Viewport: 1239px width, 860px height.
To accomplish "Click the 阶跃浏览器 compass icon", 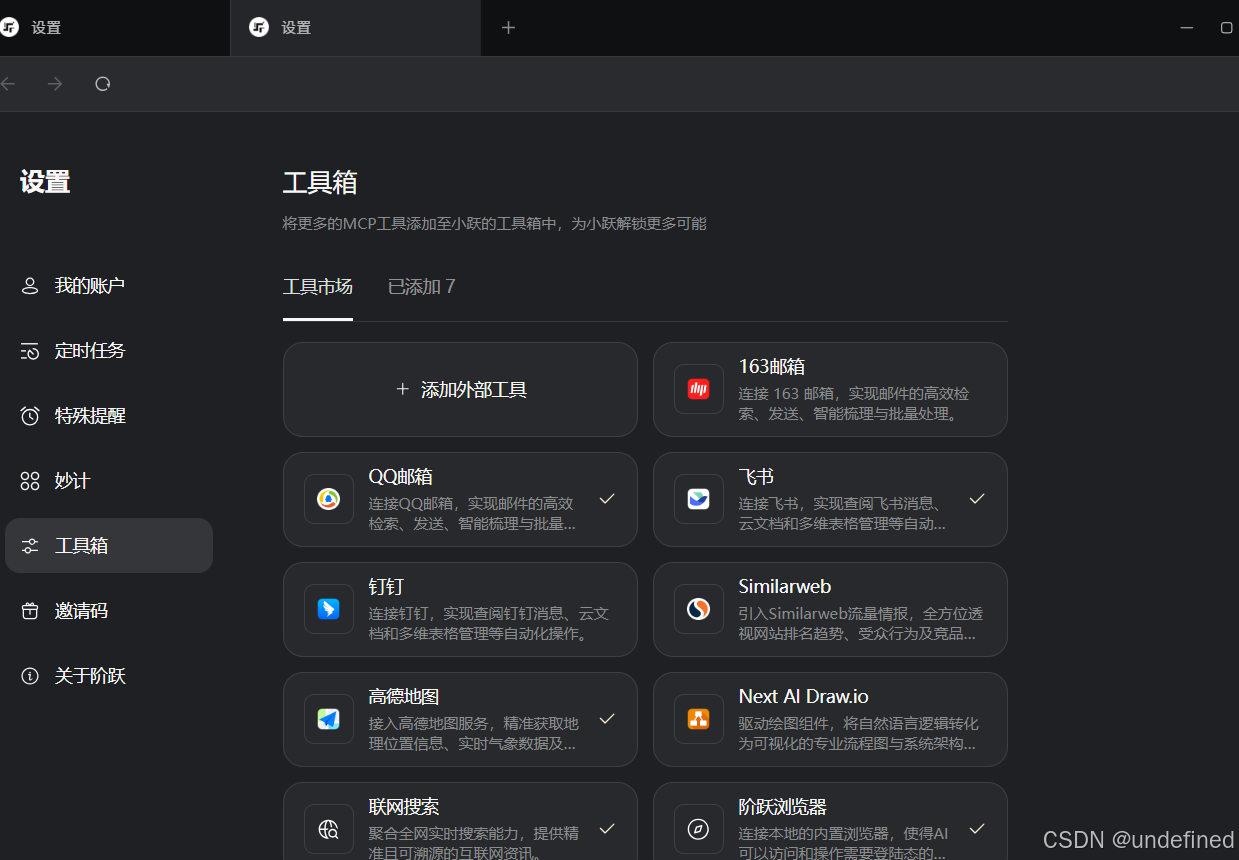I will point(698,829).
